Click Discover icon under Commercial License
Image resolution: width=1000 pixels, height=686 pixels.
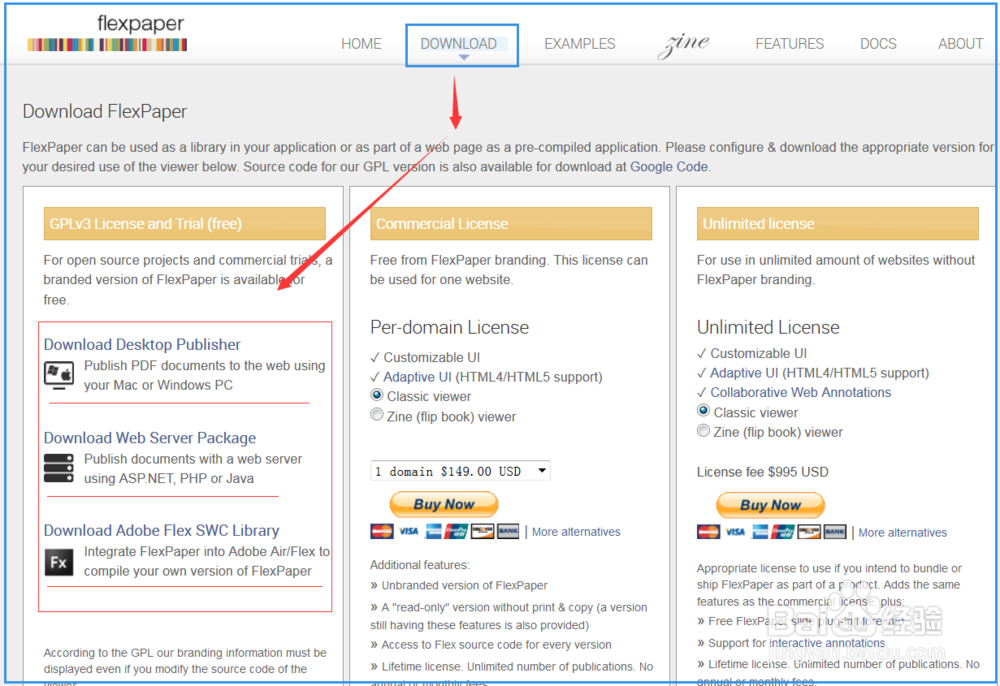tap(482, 531)
